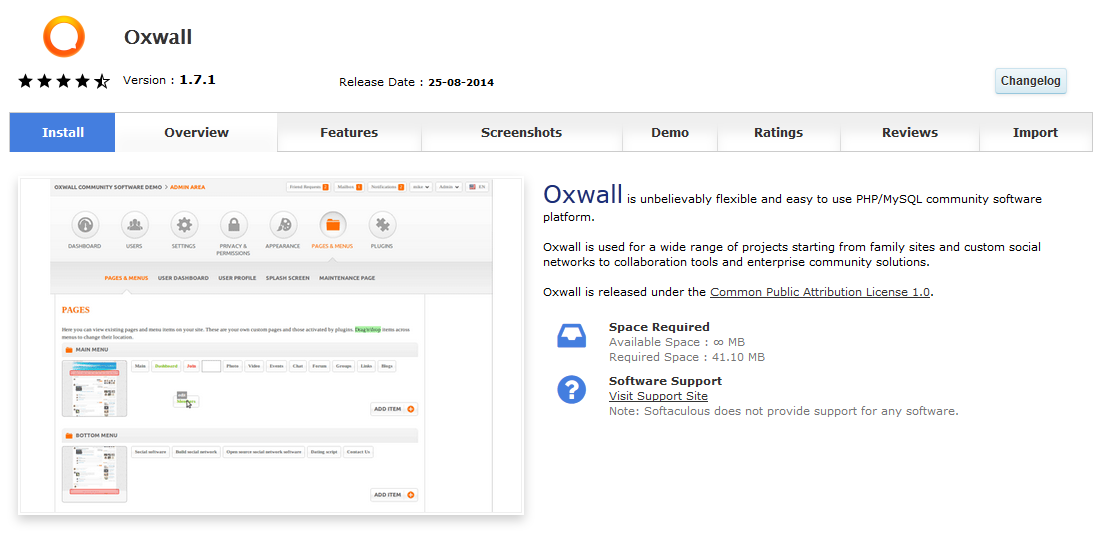Screen dimensions: 1099x551
Task: Click the Software Support heading
Action: point(665,381)
